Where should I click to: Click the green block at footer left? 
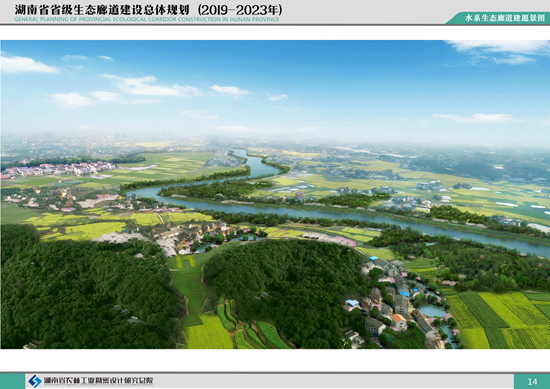click(12, 381)
